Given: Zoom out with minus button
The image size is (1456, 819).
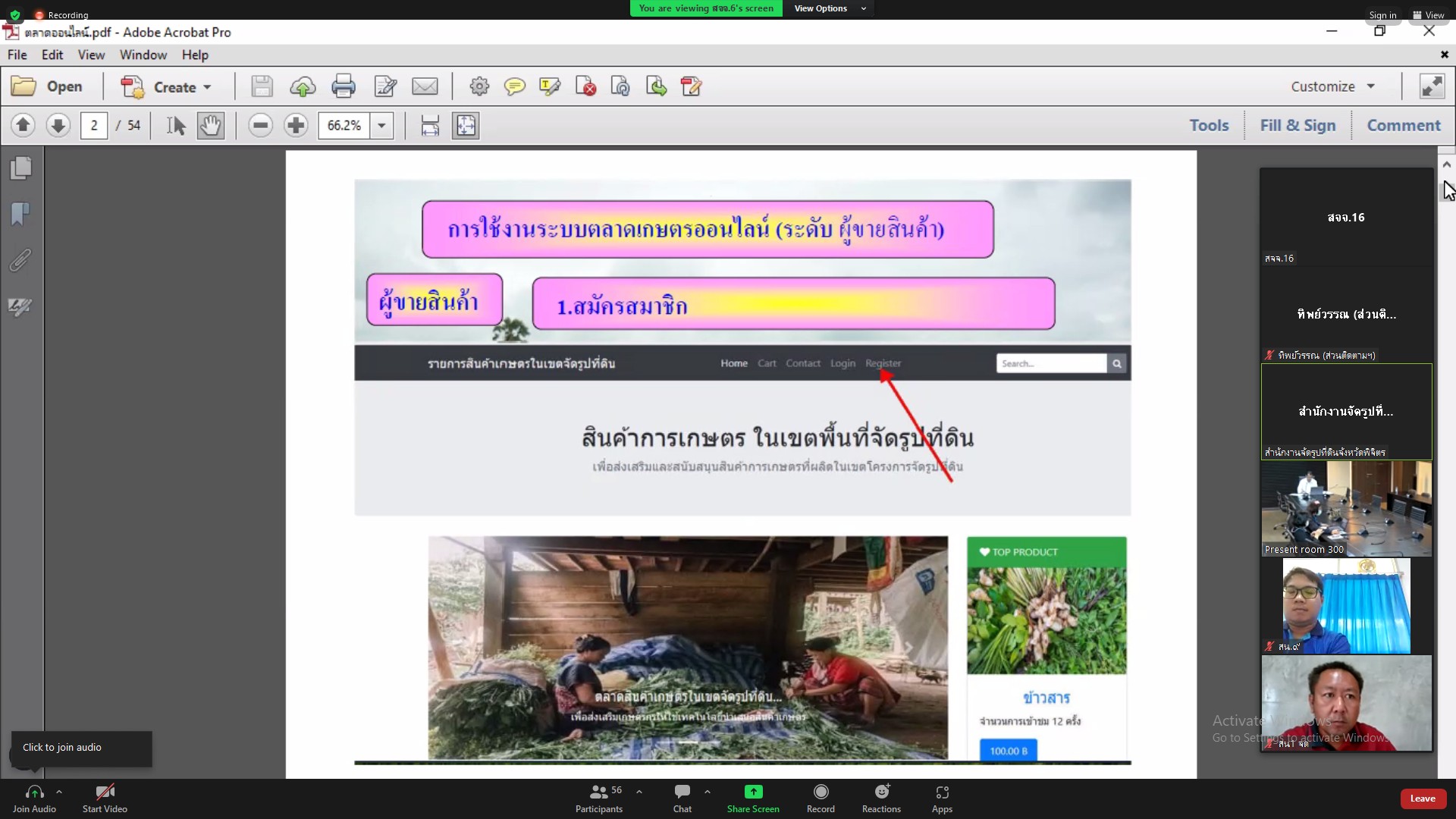Looking at the screenshot, I should [260, 125].
